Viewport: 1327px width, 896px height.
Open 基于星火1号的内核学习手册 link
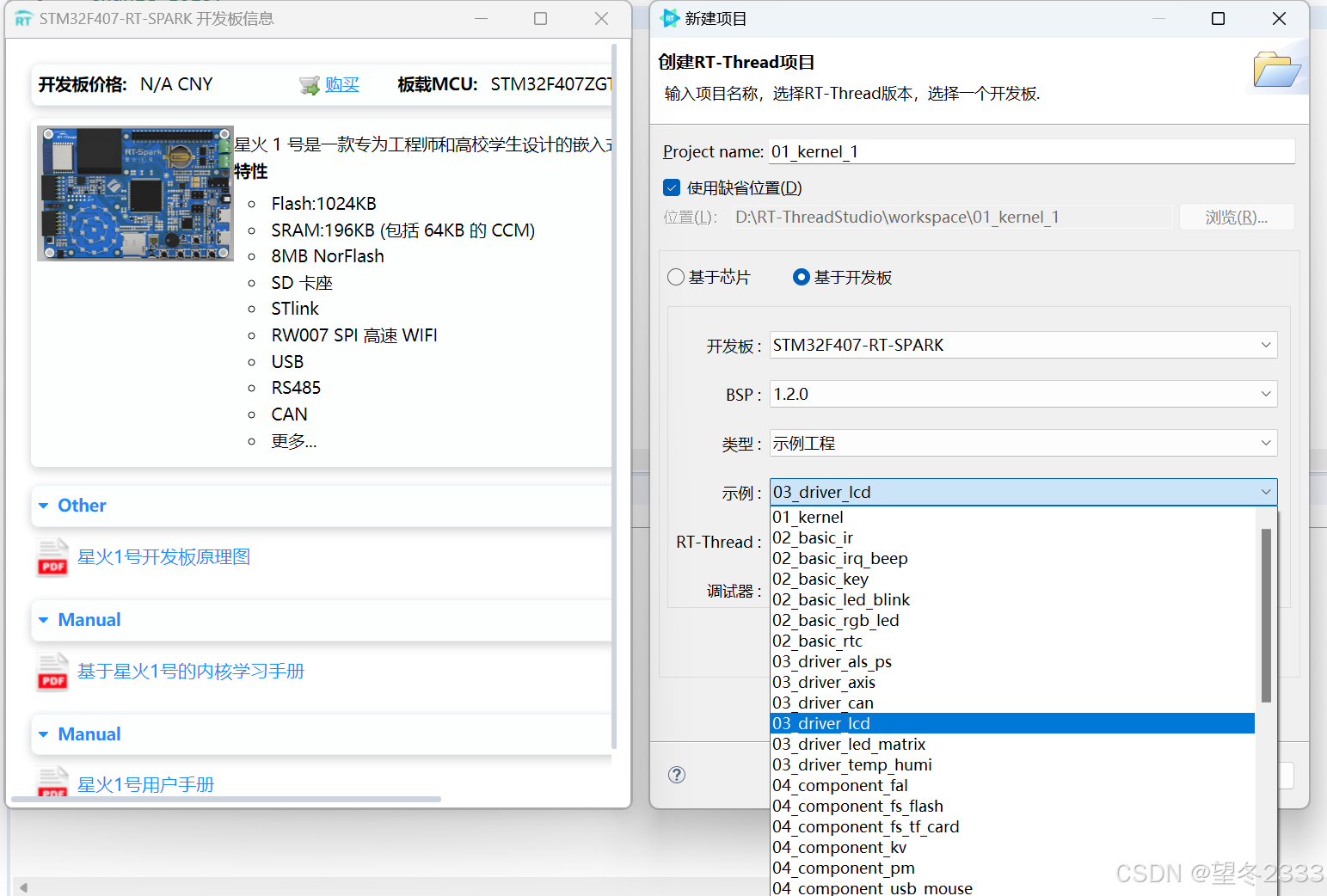[191, 672]
